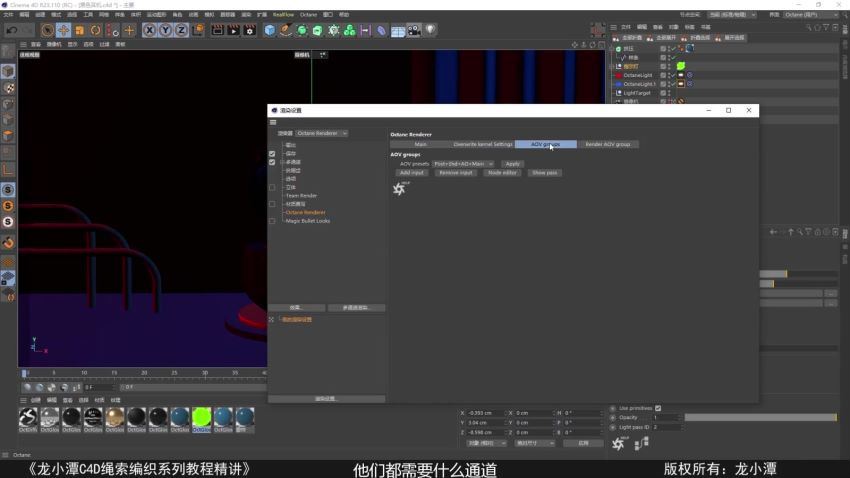Toggle the second checked render settings checkbox
This screenshot has width=850, height=478.
[x=272, y=162]
